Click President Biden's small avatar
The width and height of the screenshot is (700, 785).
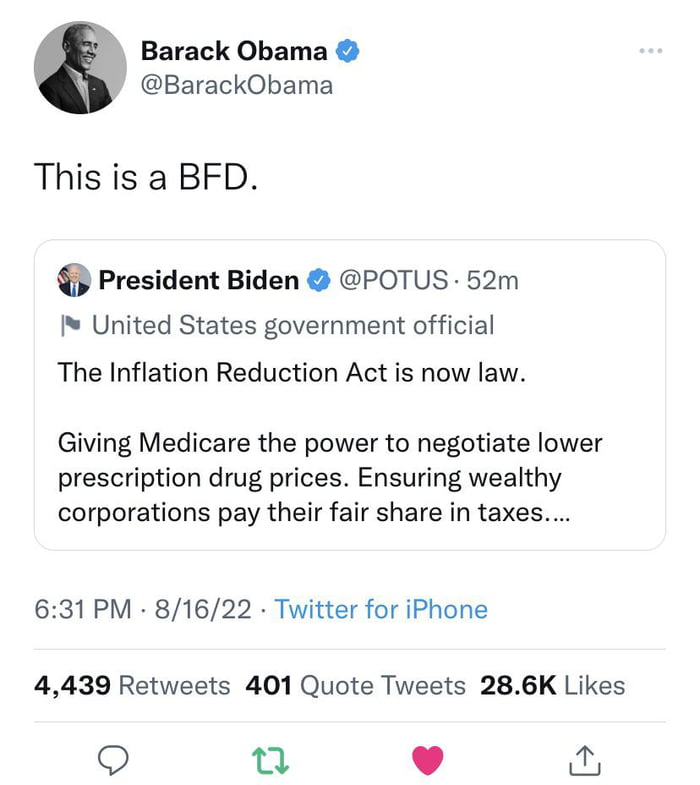point(74,281)
